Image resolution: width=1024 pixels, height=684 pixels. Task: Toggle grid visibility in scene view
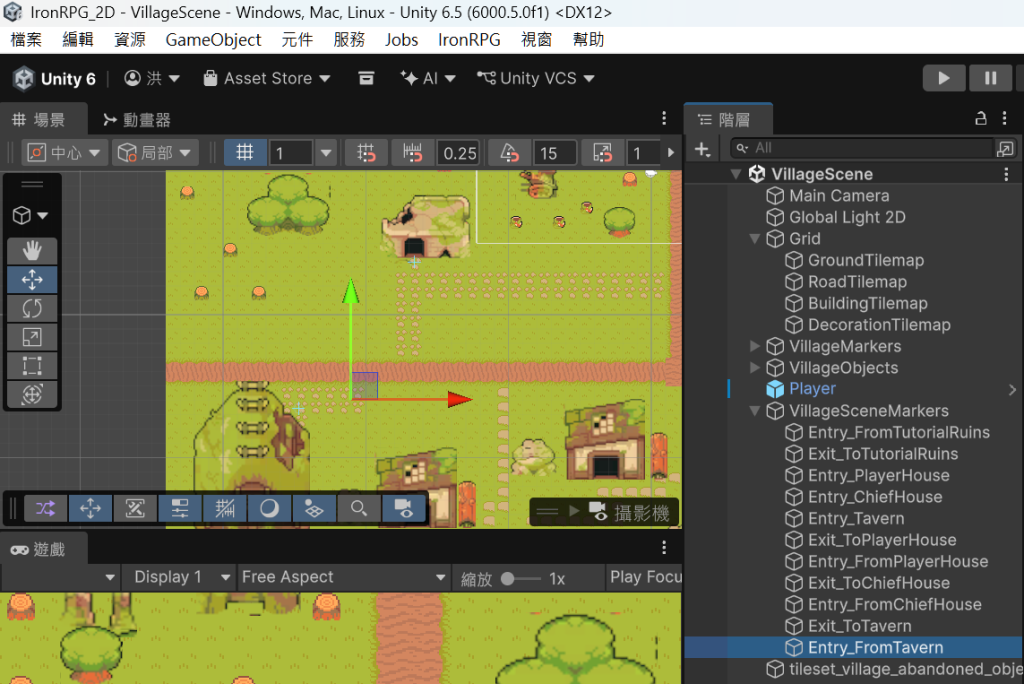245,153
